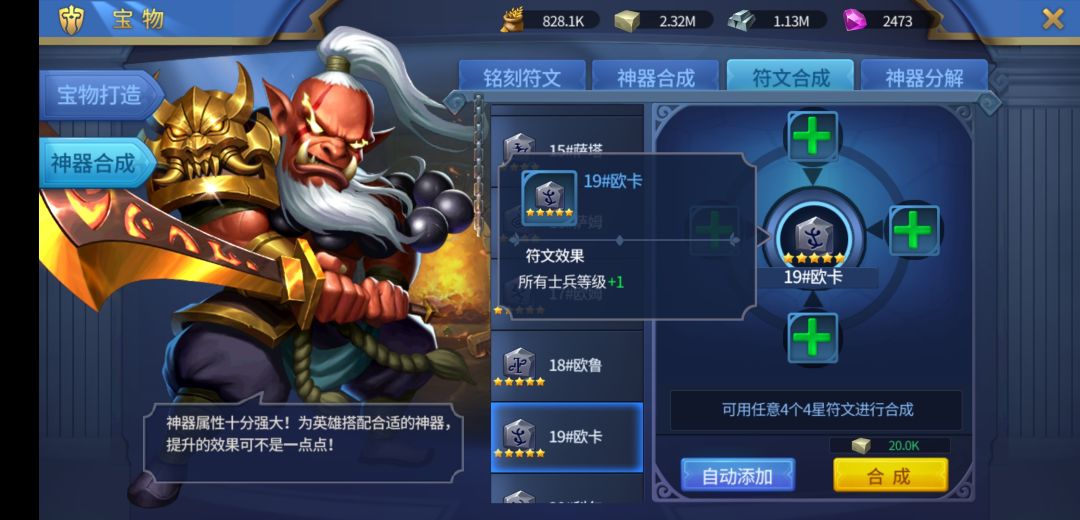Viewport: 1080px width, 520px height.
Task: Click the shield emblem beside 宝物 title
Action: click(x=71, y=20)
